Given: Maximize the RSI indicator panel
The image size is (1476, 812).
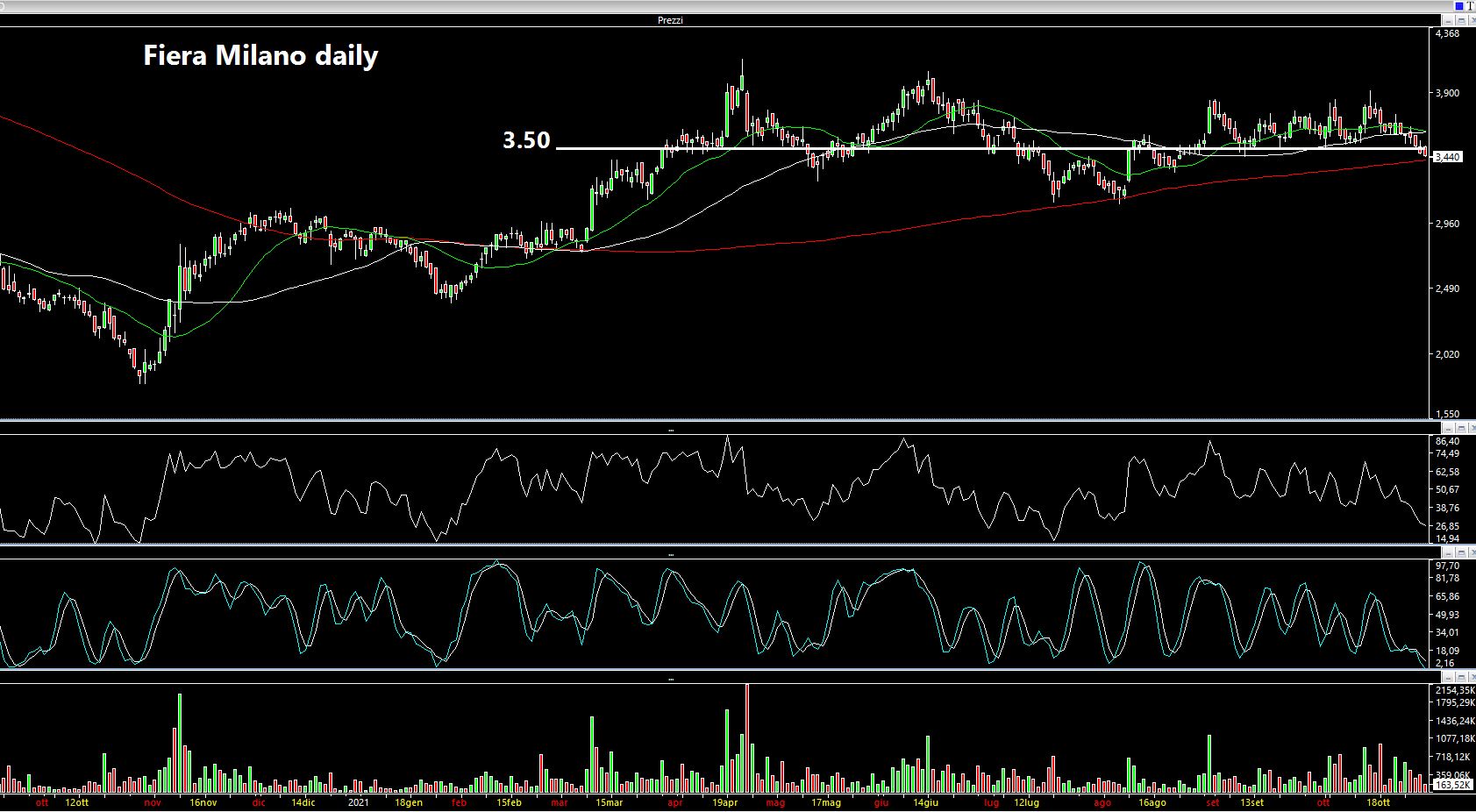Looking at the screenshot, I should tap(1460, 429).
